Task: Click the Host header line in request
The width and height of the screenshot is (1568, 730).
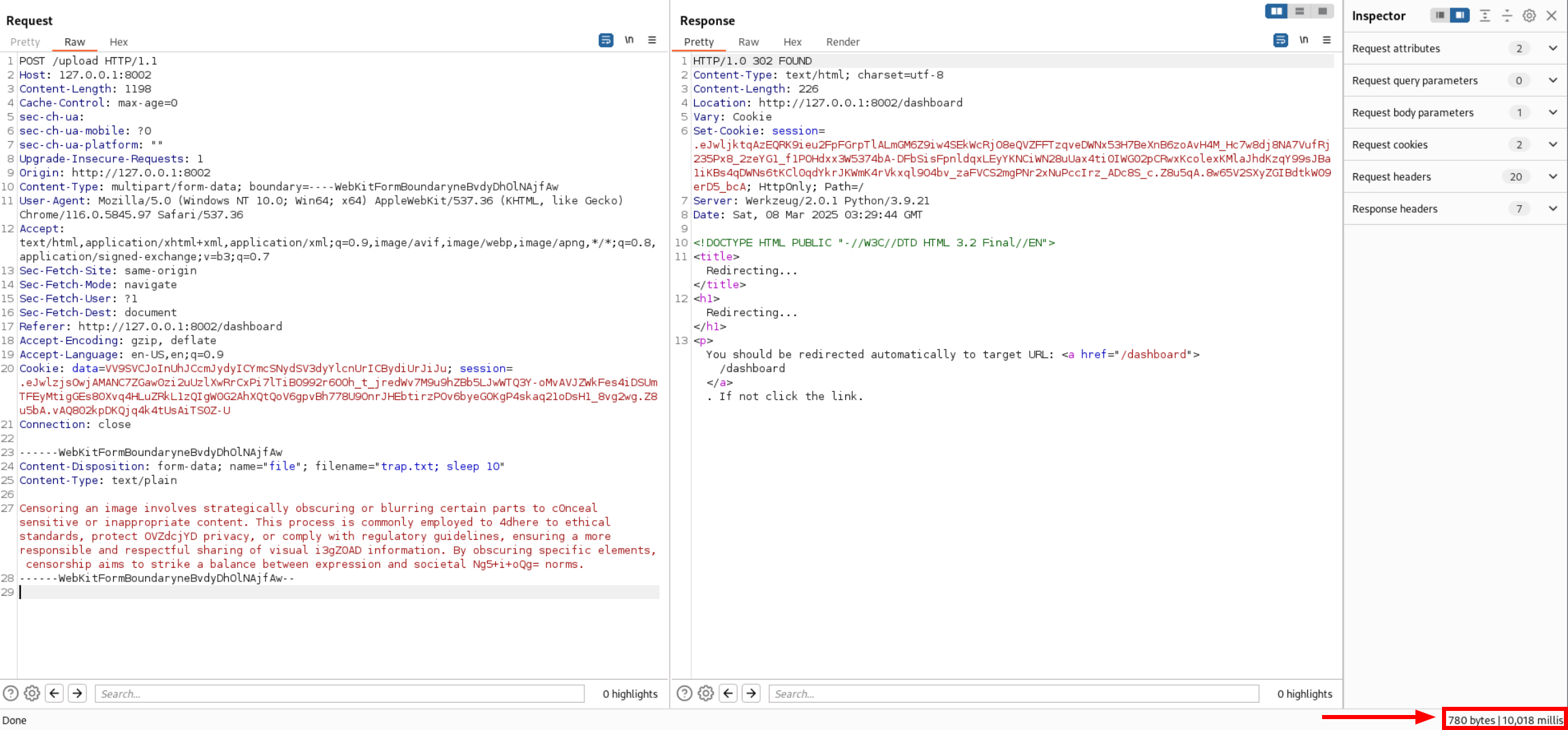Action: point(85,75)
